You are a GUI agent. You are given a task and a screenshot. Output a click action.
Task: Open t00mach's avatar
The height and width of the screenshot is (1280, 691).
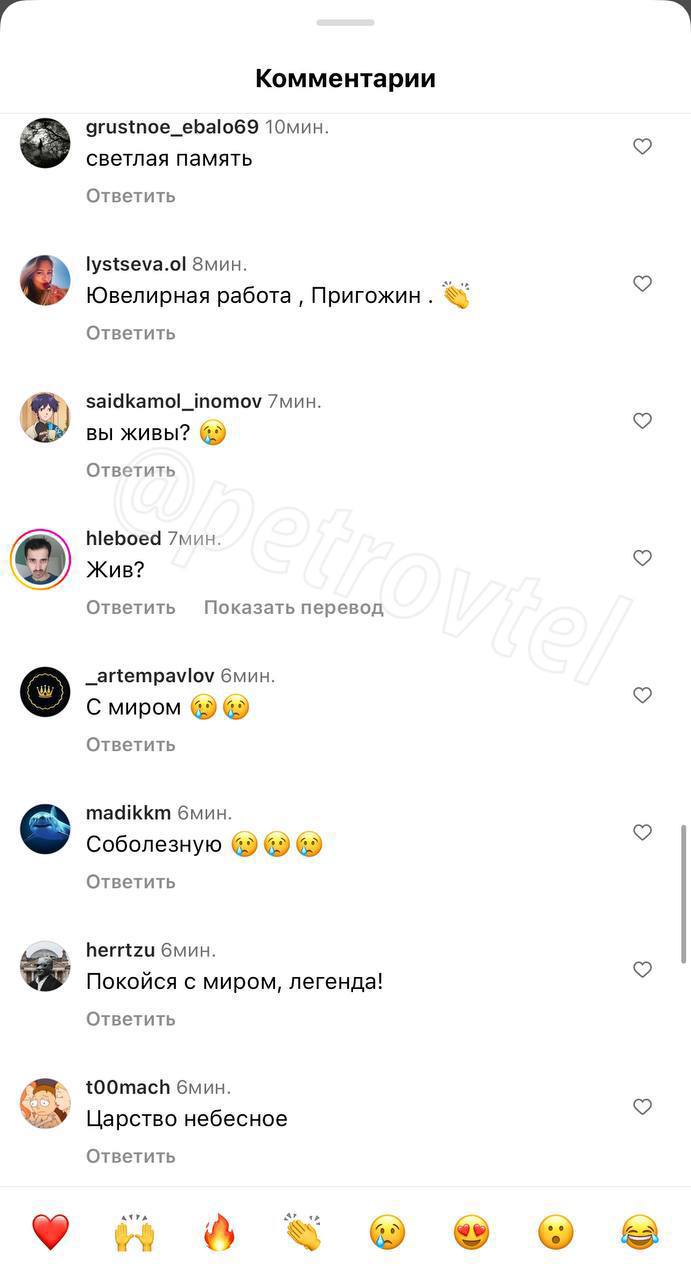pos(45,1103)
